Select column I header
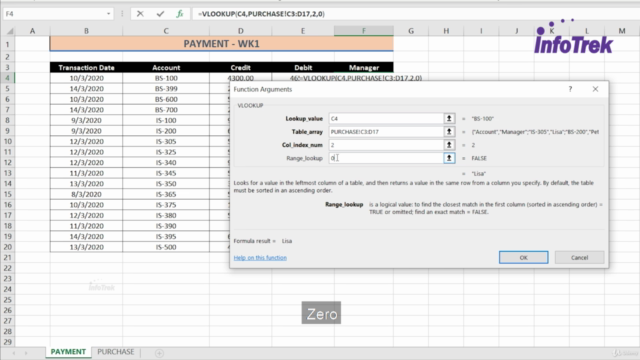640x360 pixels. pos(481,31)
